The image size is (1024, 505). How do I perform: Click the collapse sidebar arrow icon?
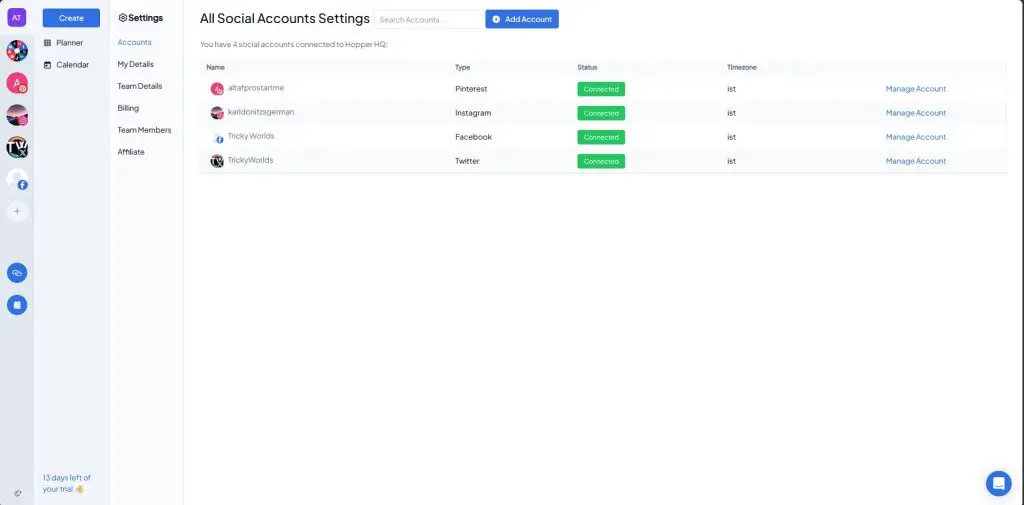[x=18, y=493]
